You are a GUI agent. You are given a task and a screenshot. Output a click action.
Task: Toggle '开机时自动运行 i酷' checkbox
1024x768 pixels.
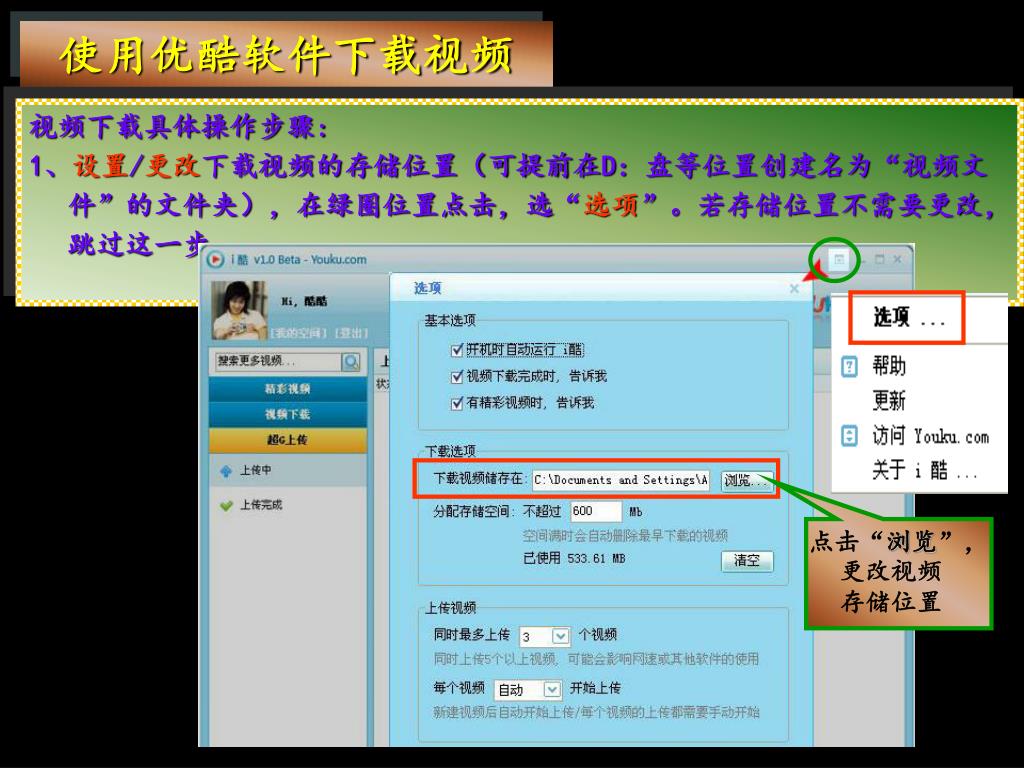(457, 351)
